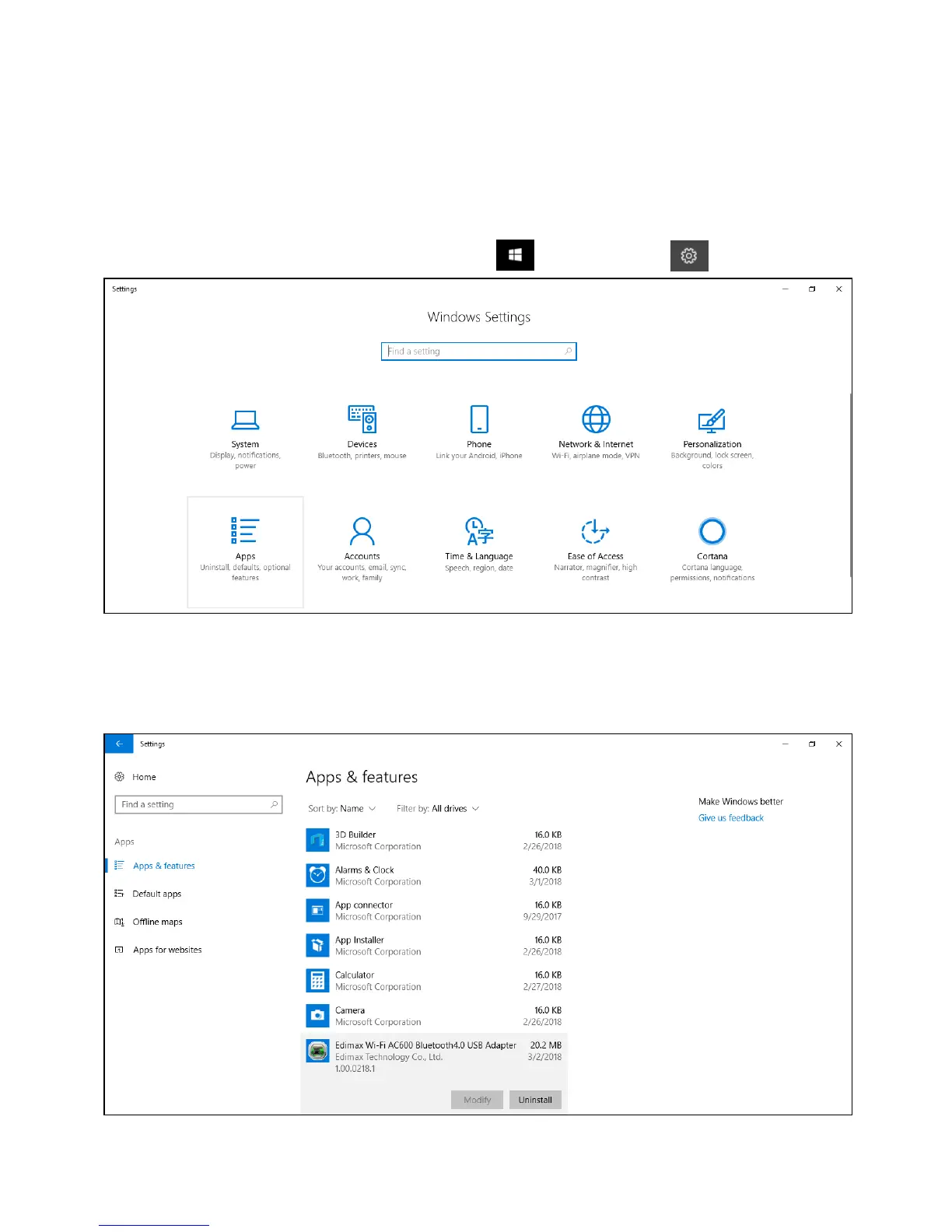The height and width of the screenshot is (1232, 952).
Task: Maximize the Windows Settings home window
Action: click(812, 289)
